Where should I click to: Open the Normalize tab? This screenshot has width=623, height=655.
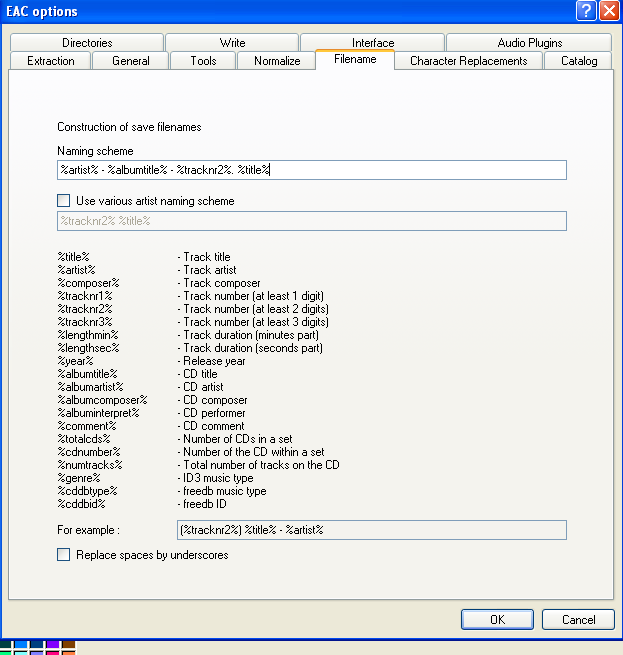point(277,61)
